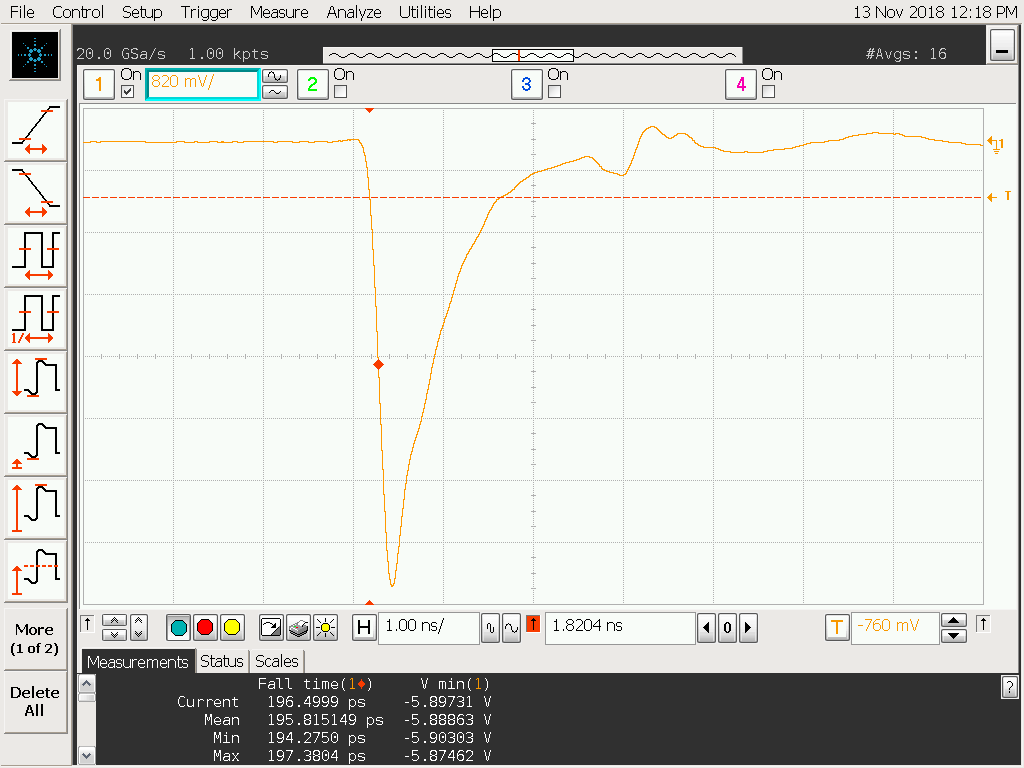Click the teal Run button

pyautogui.click(x=178, y=628)
